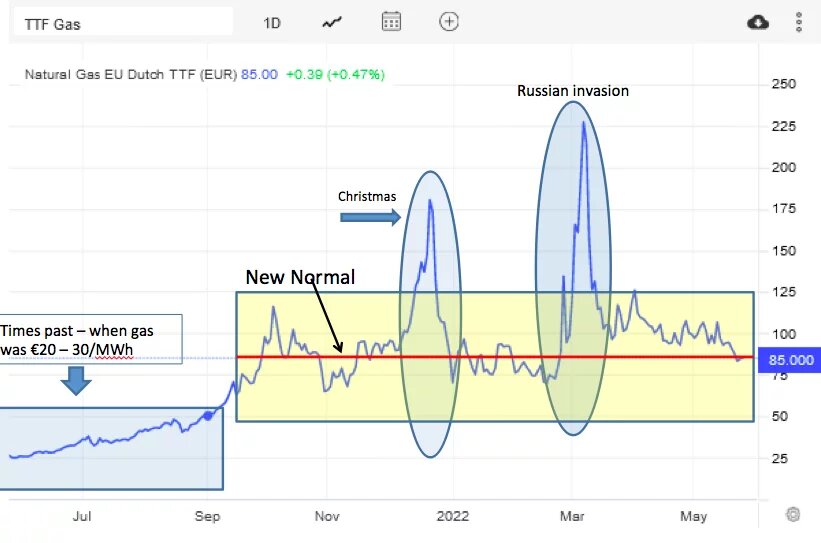Download chart via cloud icon

(758, 22)
